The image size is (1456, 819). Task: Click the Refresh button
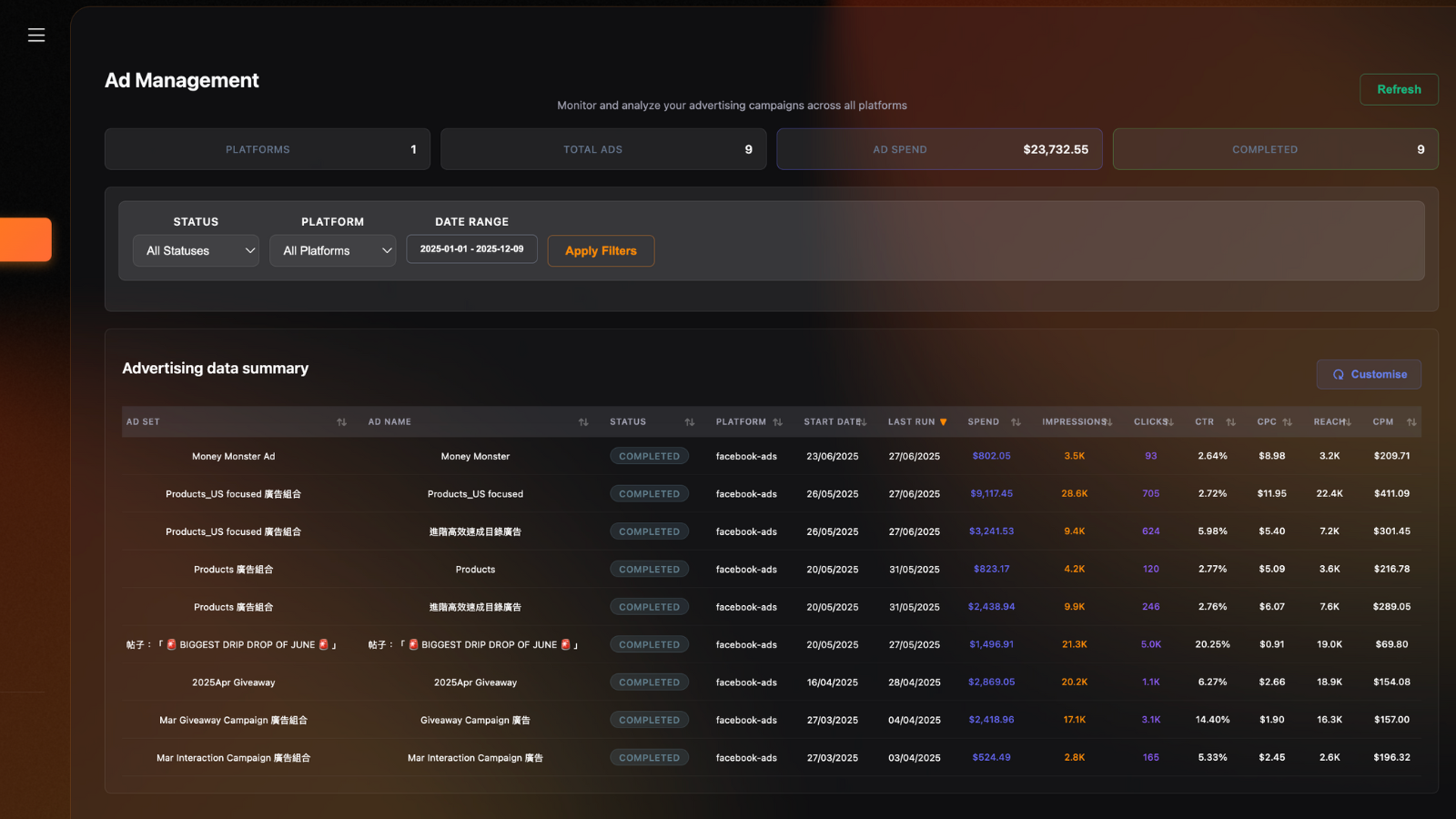click(1399, 89)
